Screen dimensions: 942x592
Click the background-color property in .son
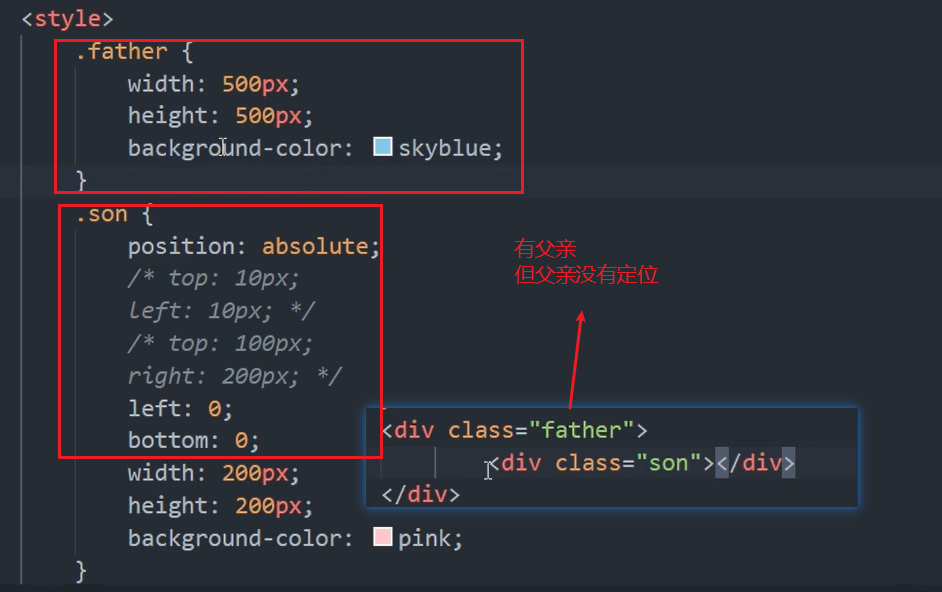(x=234, y=539)
